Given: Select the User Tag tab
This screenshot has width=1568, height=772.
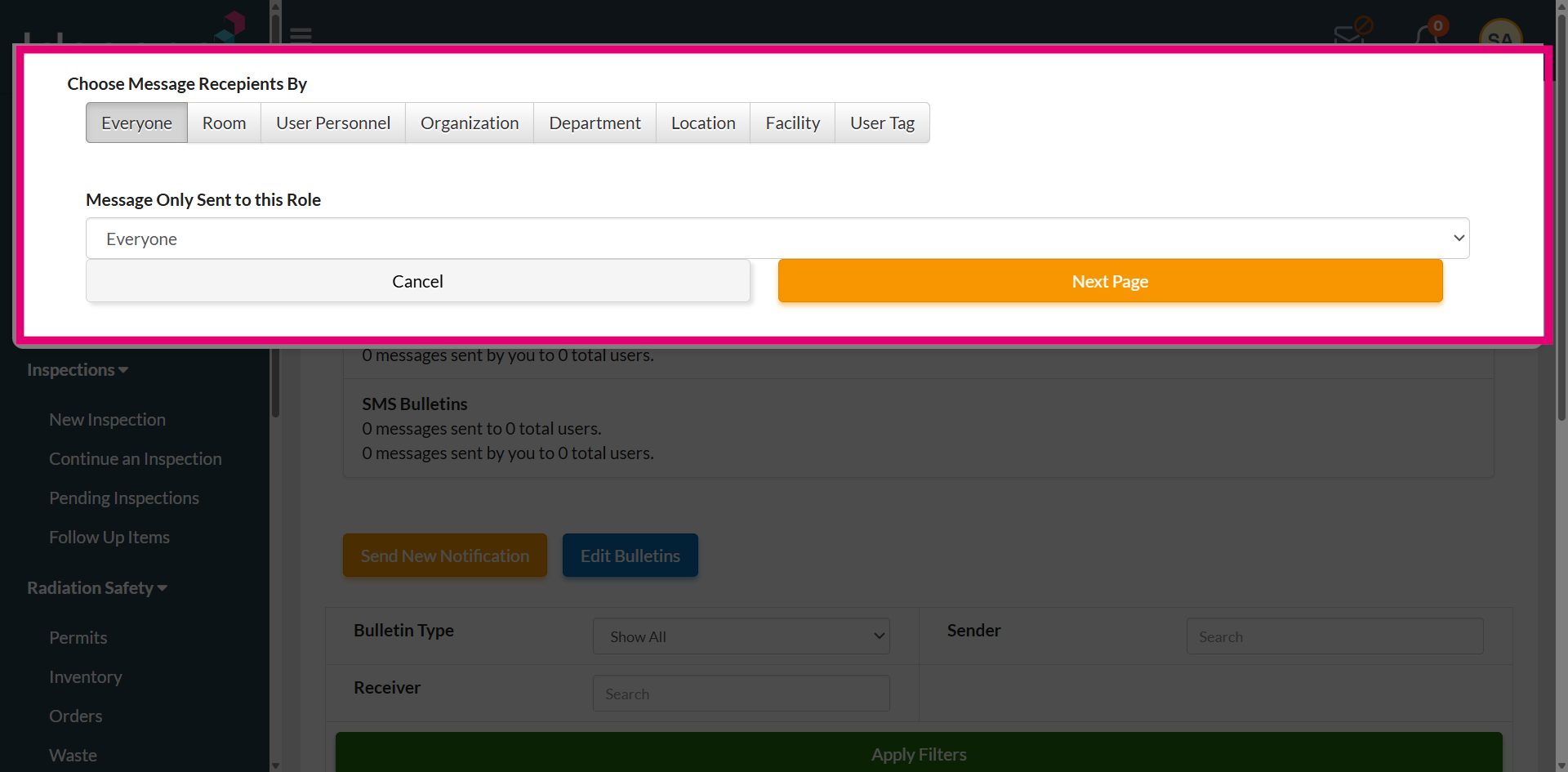Looking at the screenshot, I should (x=882, y=123).
